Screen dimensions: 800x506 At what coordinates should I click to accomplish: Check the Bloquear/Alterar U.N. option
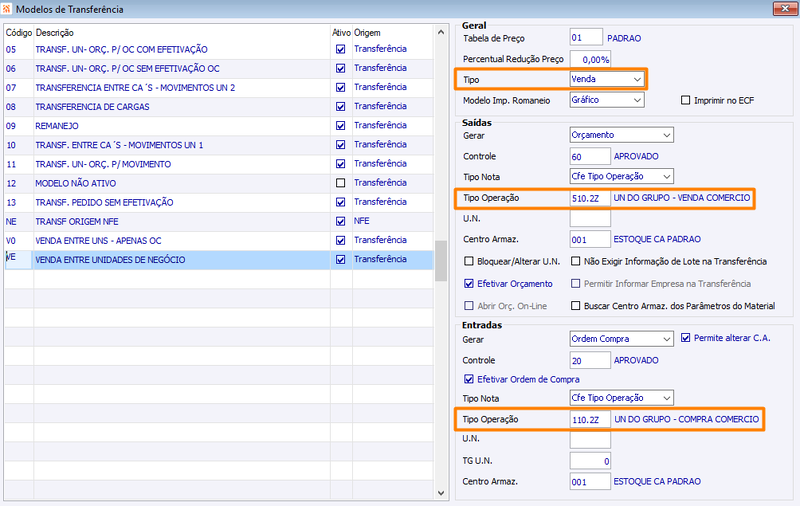tap(468, 261)
